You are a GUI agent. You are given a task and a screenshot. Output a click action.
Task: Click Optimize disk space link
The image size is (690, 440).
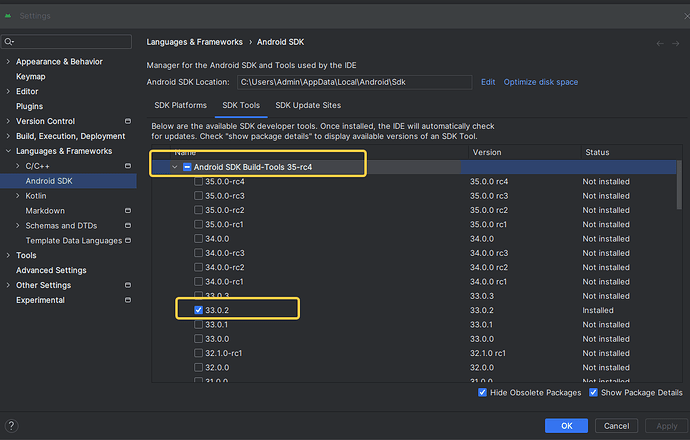coord(541,82)
